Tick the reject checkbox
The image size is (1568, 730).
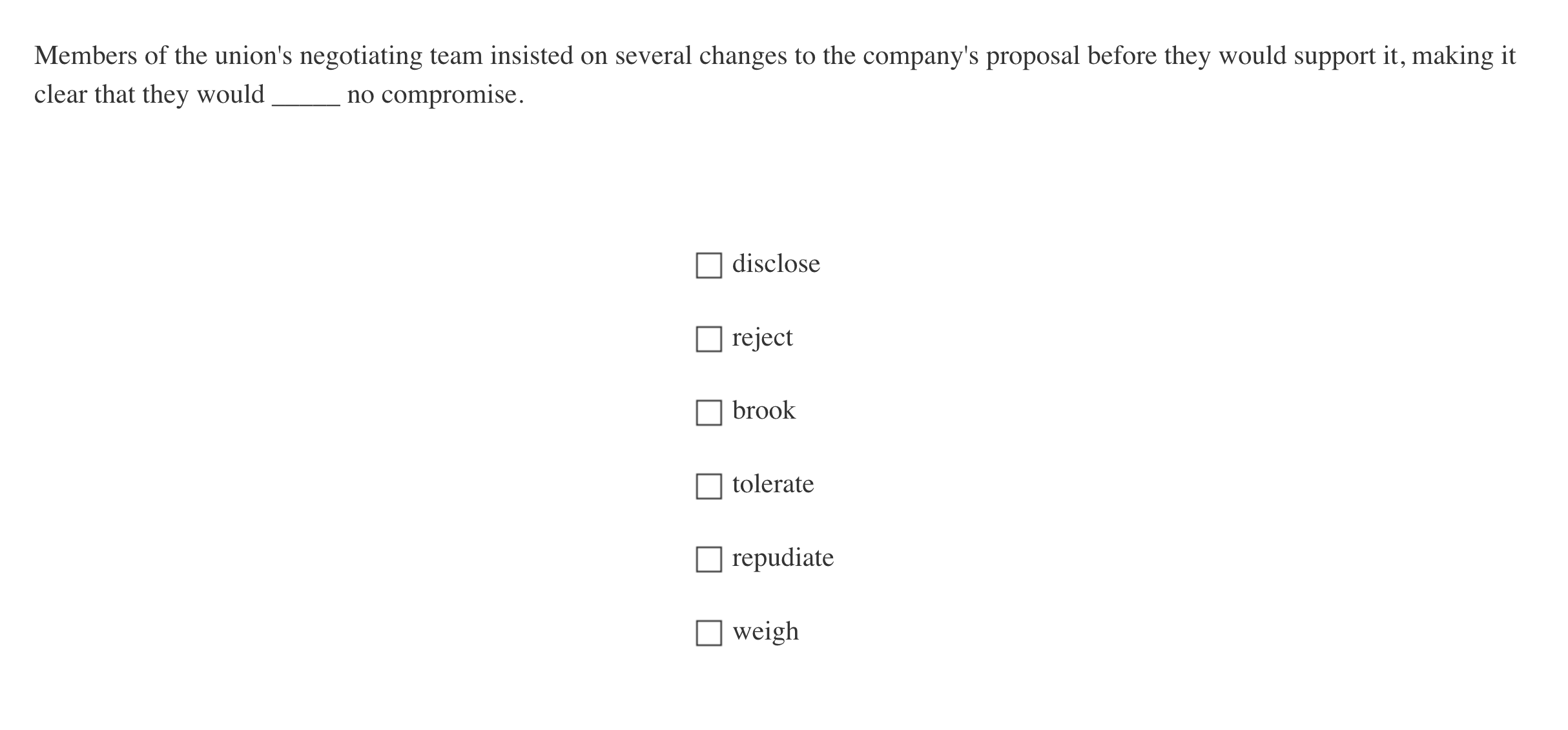708,339
